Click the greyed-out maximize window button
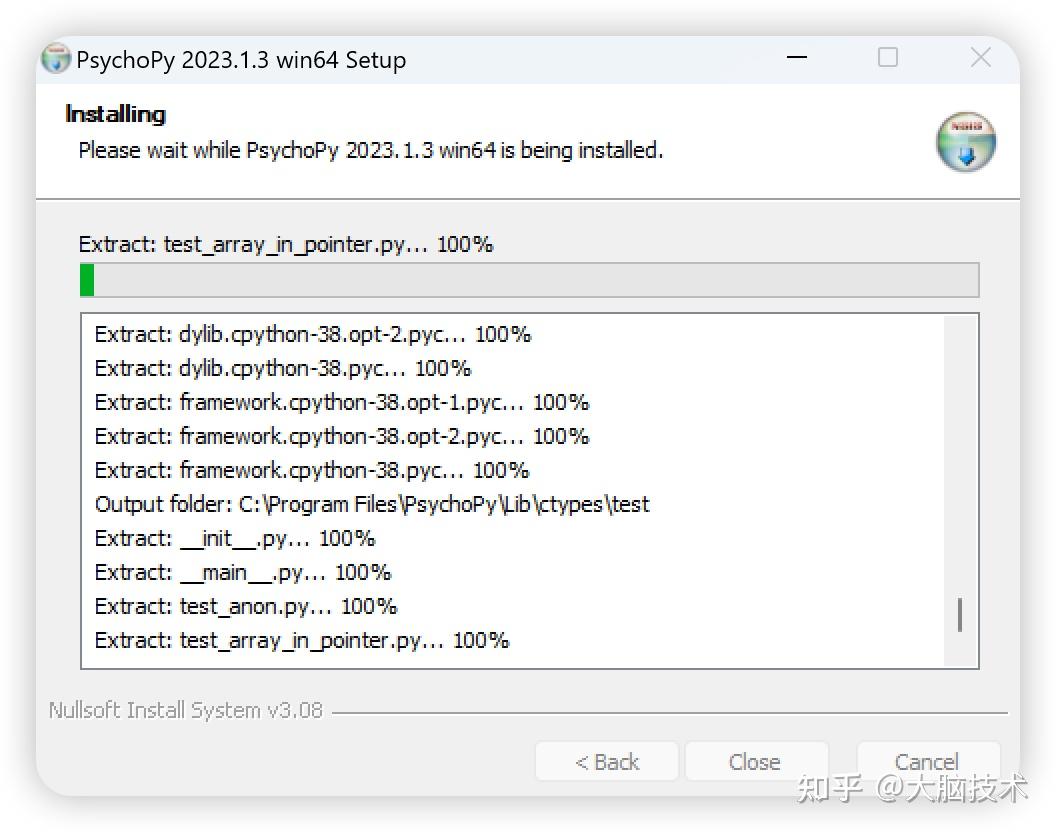 pos(887,58)
